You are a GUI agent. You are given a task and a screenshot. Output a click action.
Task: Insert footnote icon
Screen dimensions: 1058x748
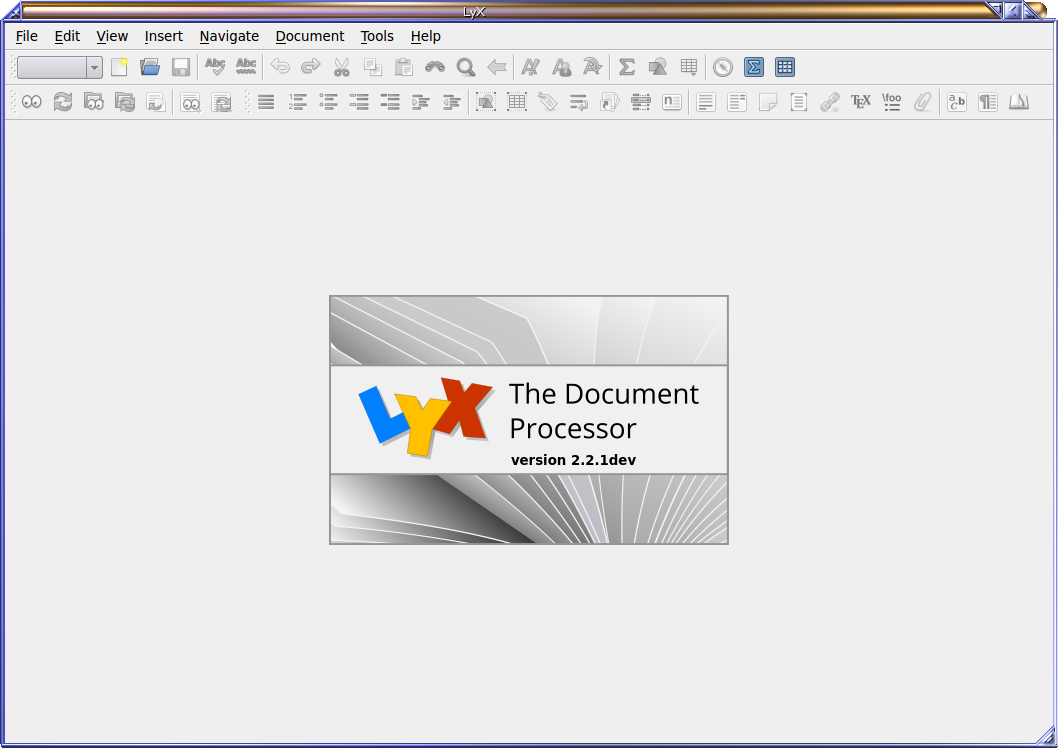coord(706,102)
